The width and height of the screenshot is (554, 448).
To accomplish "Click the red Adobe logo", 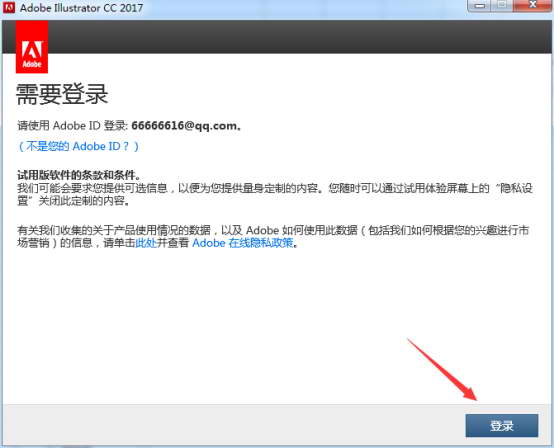I will tap(32, 47).
